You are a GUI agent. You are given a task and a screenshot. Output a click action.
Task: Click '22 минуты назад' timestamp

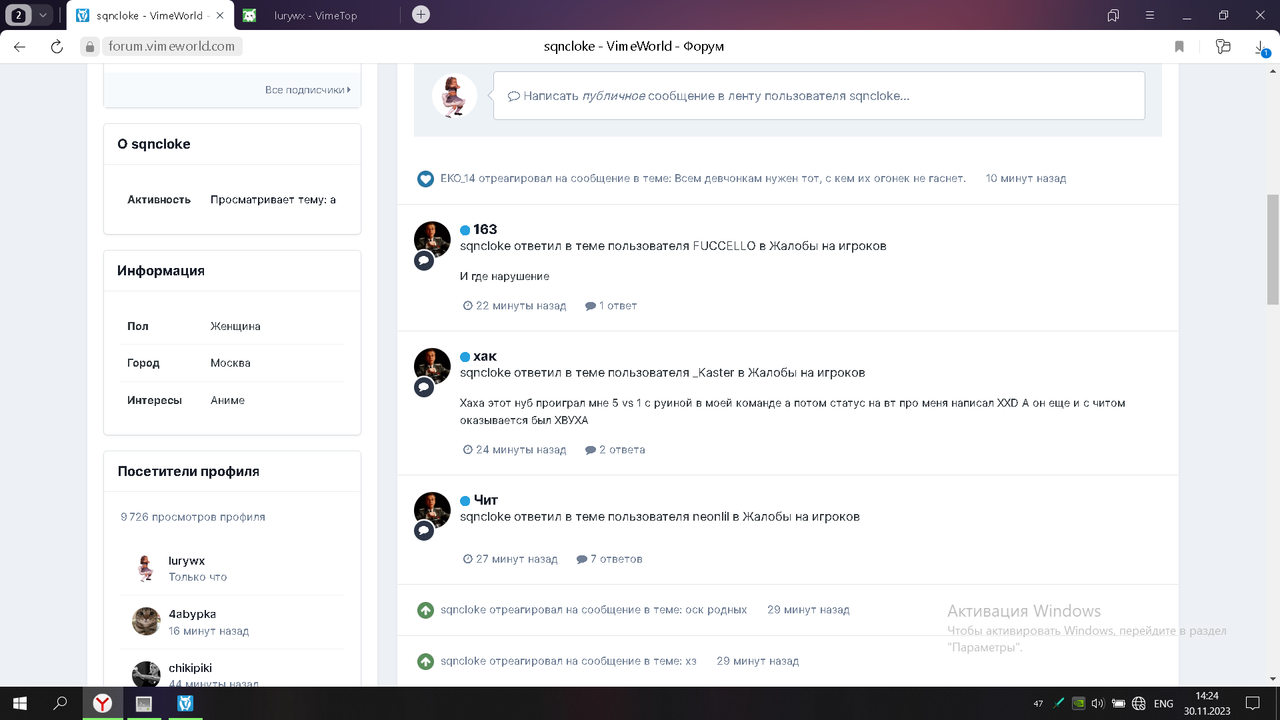(x=515, y=306)
